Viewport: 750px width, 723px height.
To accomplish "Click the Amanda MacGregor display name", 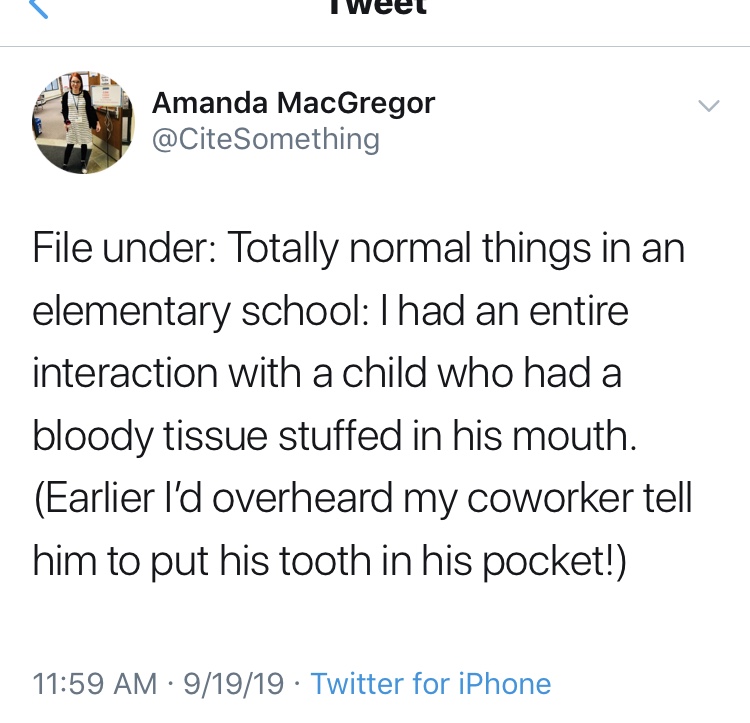I will point(293,103).
